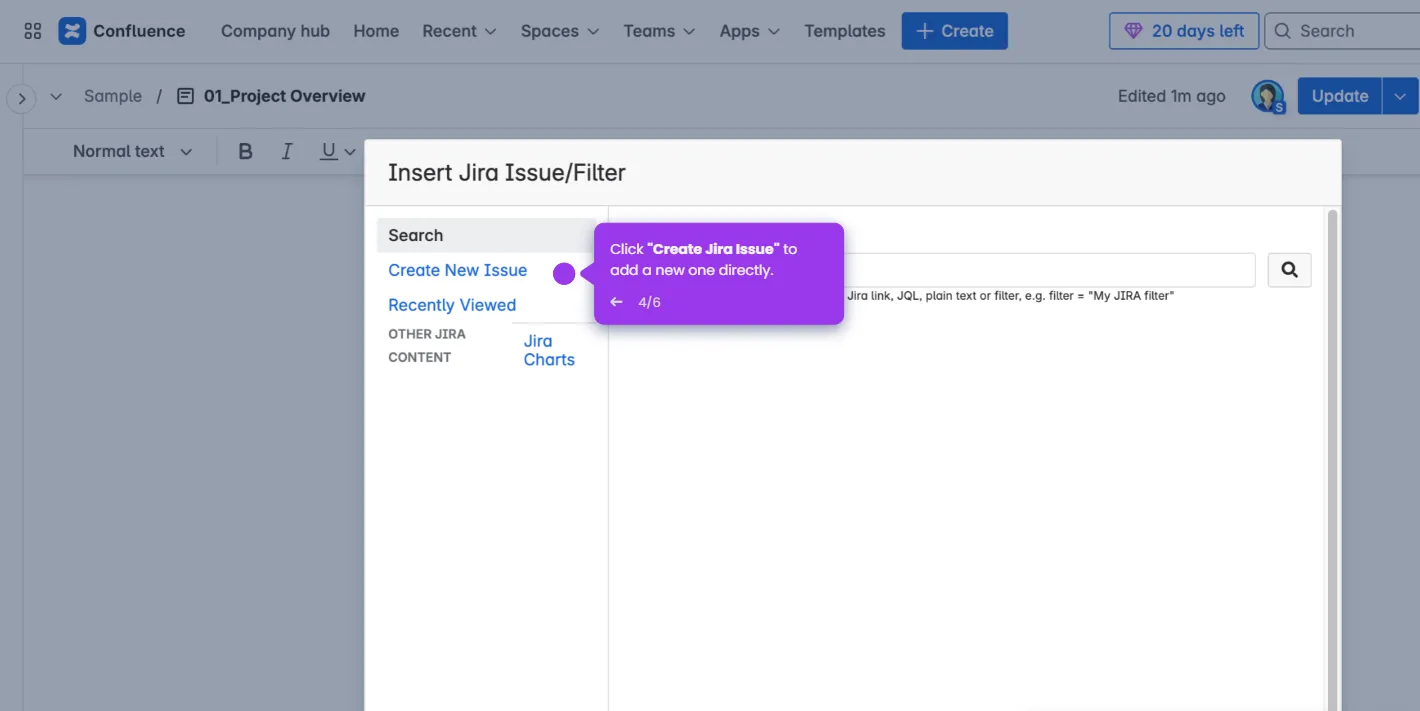Expand the sidebar with arrow icon
Screen dimensions: 1420x711
coord(21,98)
